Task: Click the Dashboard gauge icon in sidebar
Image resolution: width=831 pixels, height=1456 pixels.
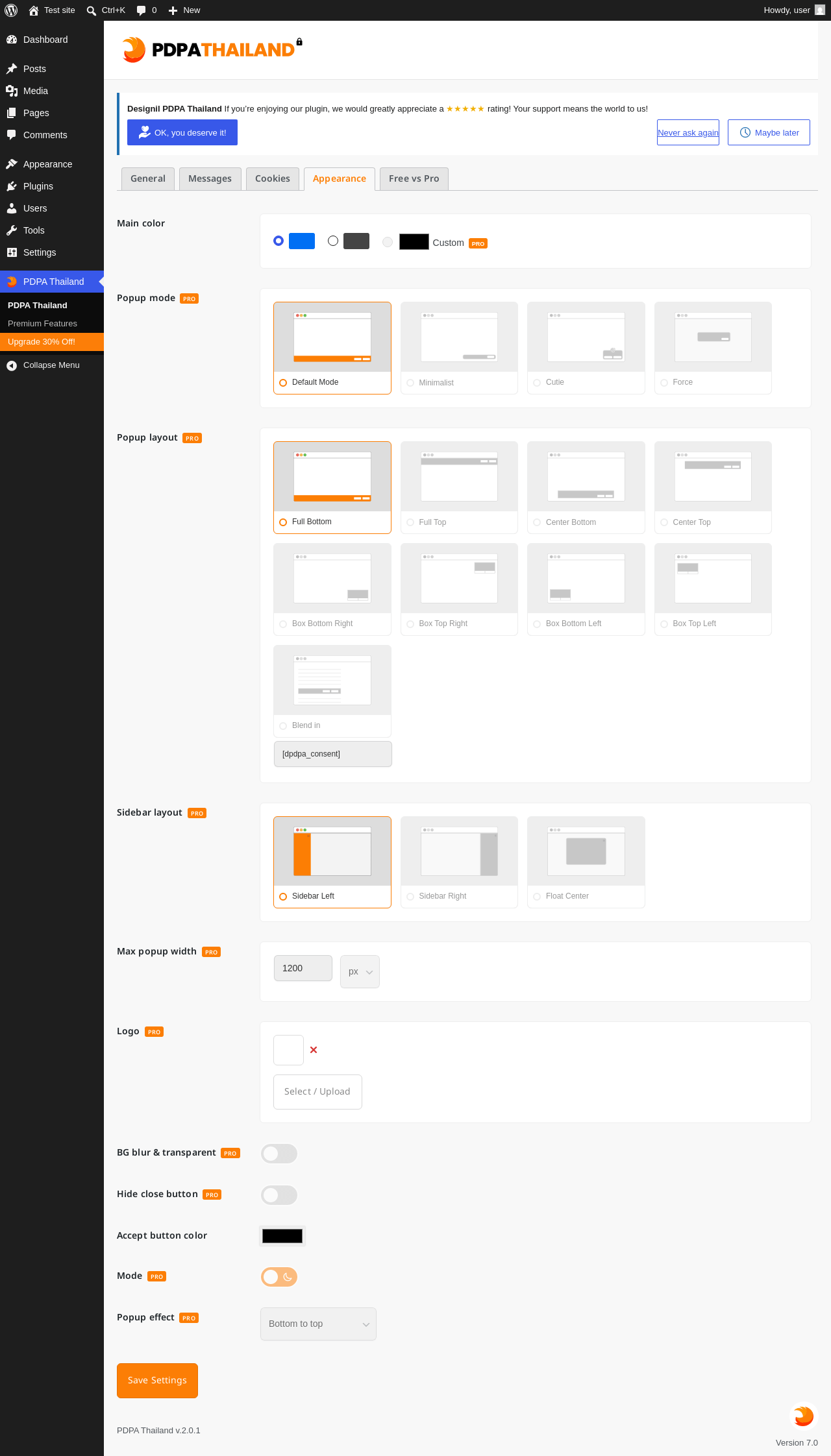Action: (x=12, y=40)
